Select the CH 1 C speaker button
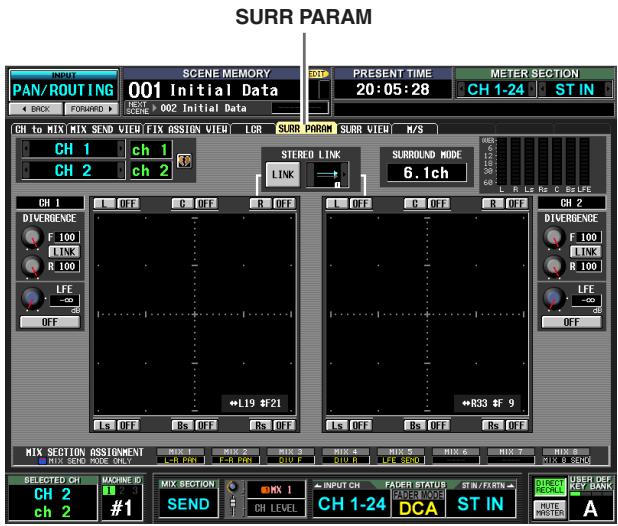This screenshot has width=618, height=526. [182, 204]
